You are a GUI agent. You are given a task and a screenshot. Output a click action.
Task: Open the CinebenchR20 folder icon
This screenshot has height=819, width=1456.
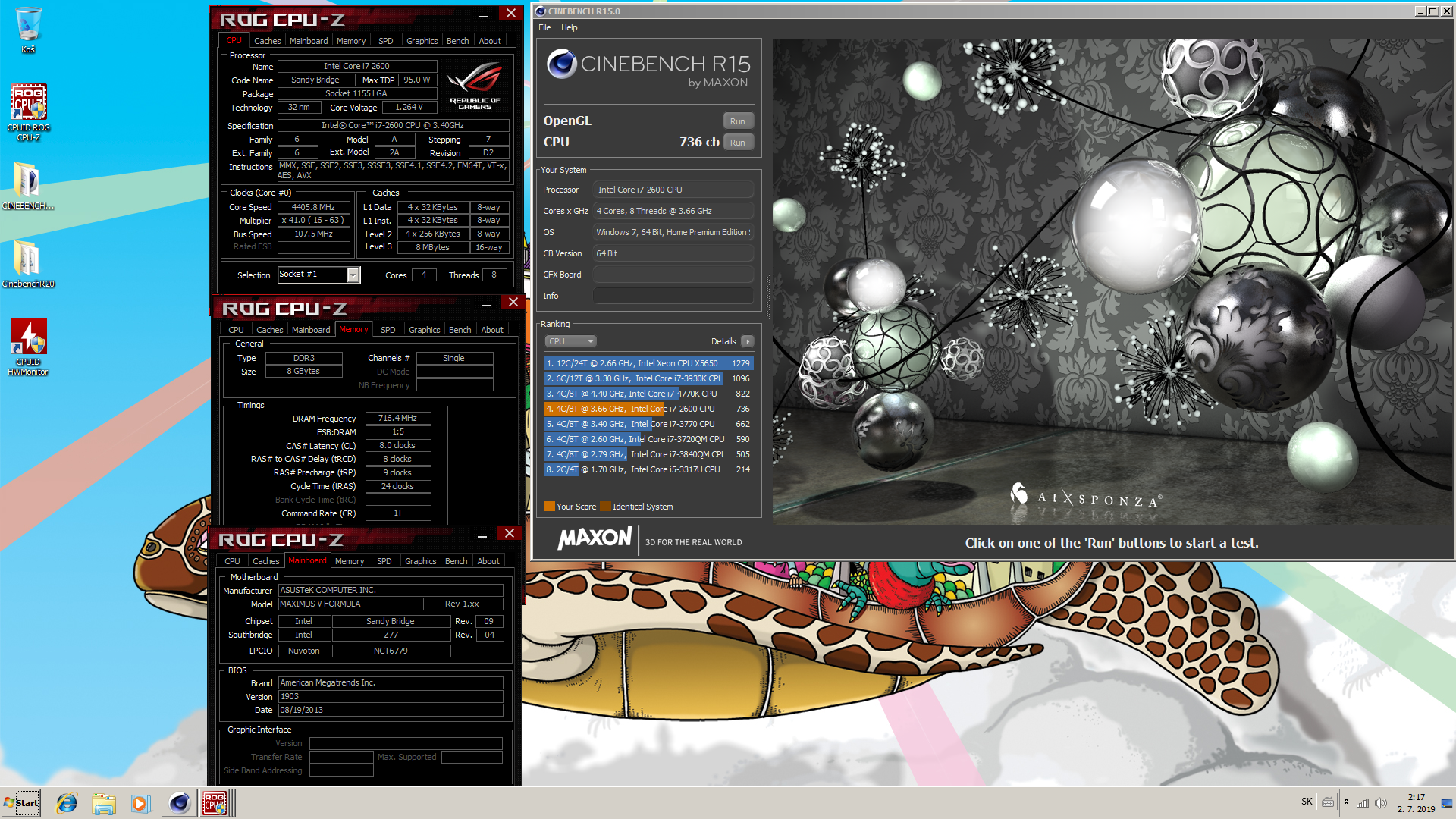click(x=28, y=264)
